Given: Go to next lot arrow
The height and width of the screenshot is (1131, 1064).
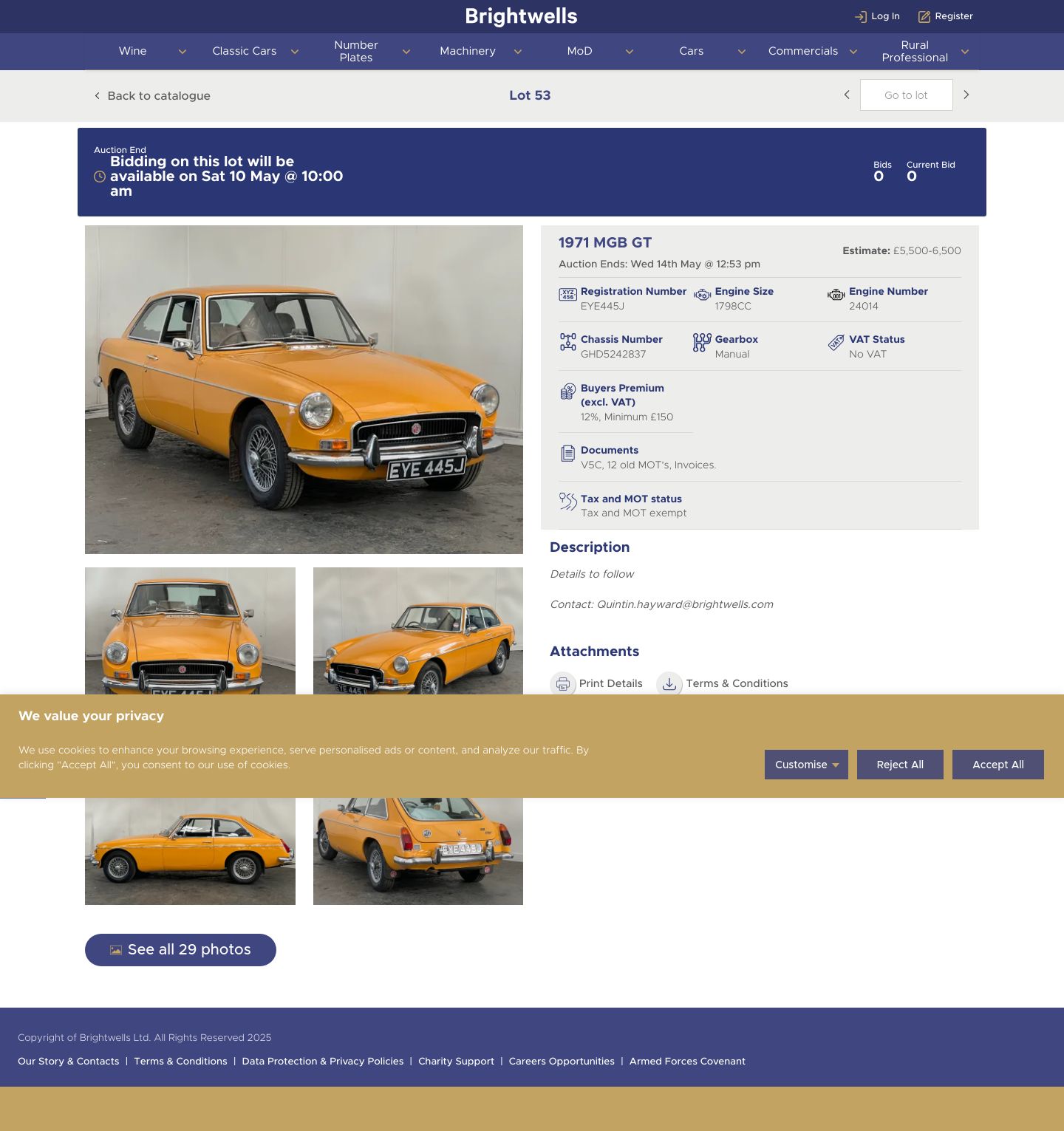Looking at the screenshot, I should tap(966, 95).
